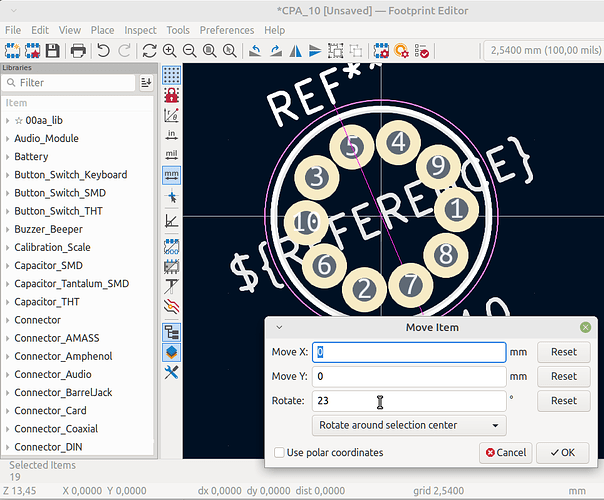604x500 pixels.
Task: Zoom to fit footprint on screen
Action: tap(210, 50)
